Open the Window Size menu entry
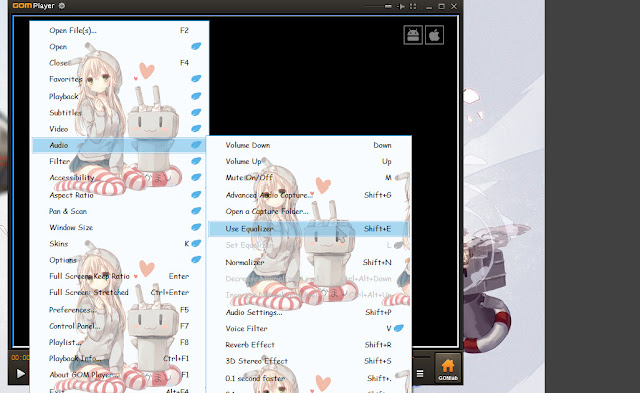The height and width of the screenshot is (393, 640). point(118,227)
